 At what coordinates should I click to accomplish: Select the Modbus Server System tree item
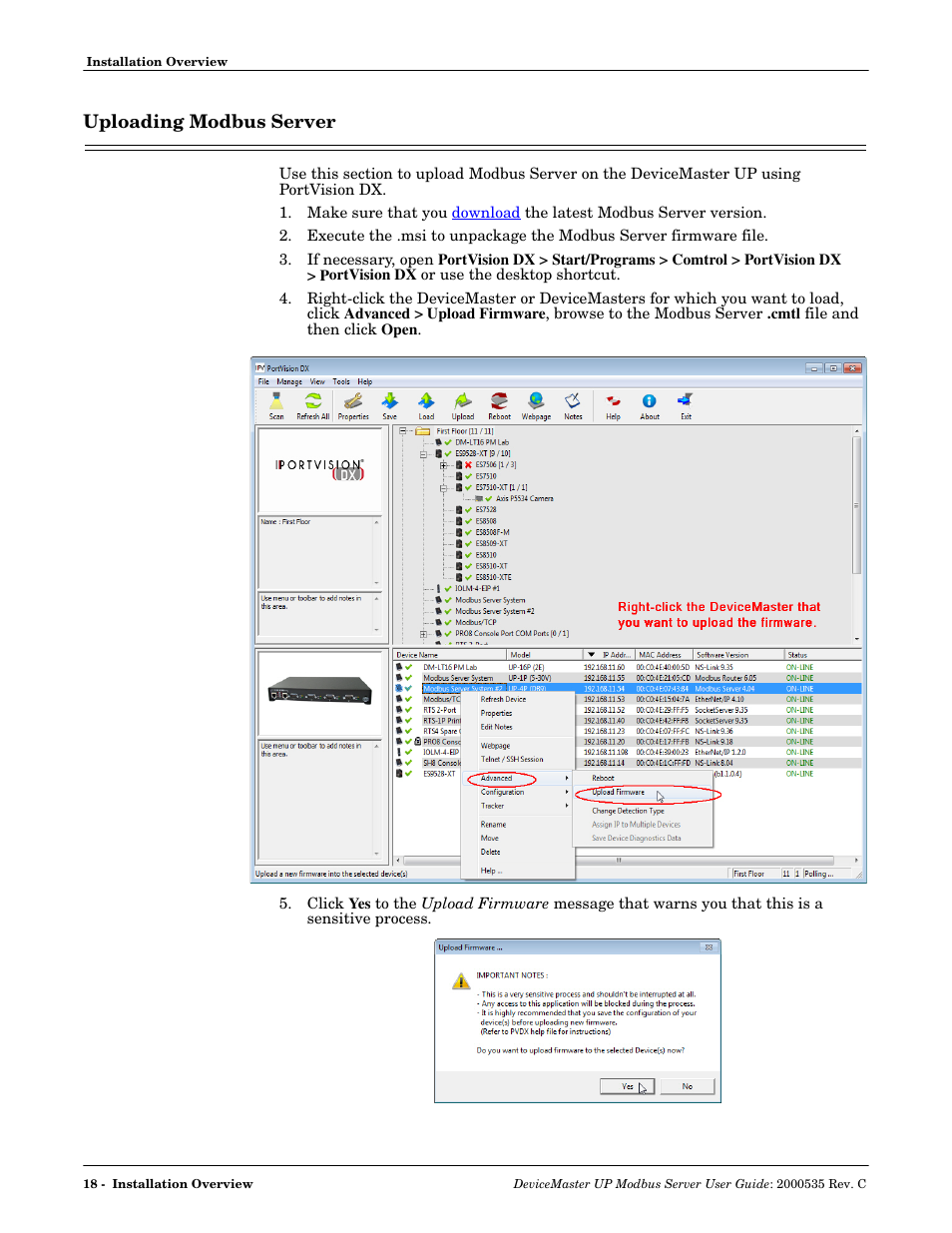point(490,600)
